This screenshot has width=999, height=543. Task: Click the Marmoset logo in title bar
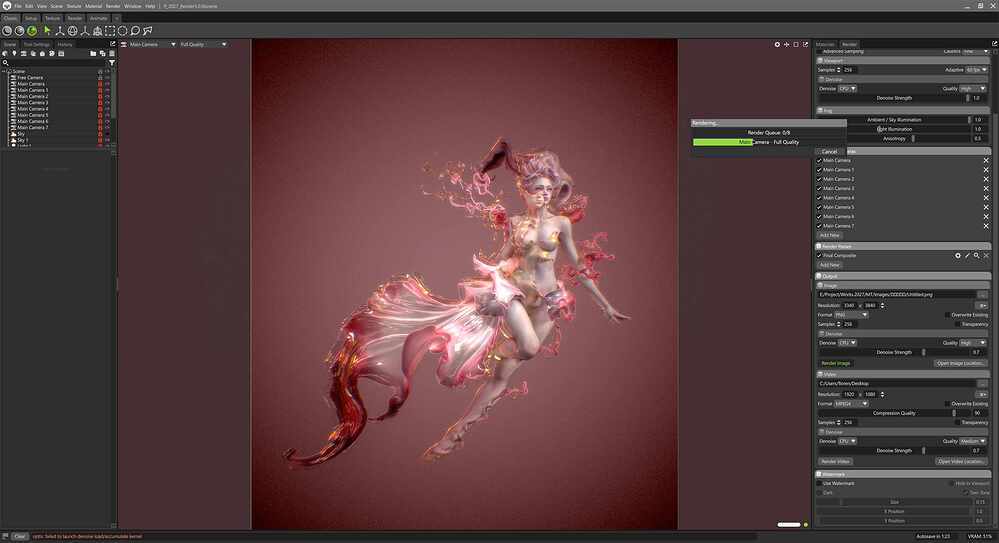[6, 6]
